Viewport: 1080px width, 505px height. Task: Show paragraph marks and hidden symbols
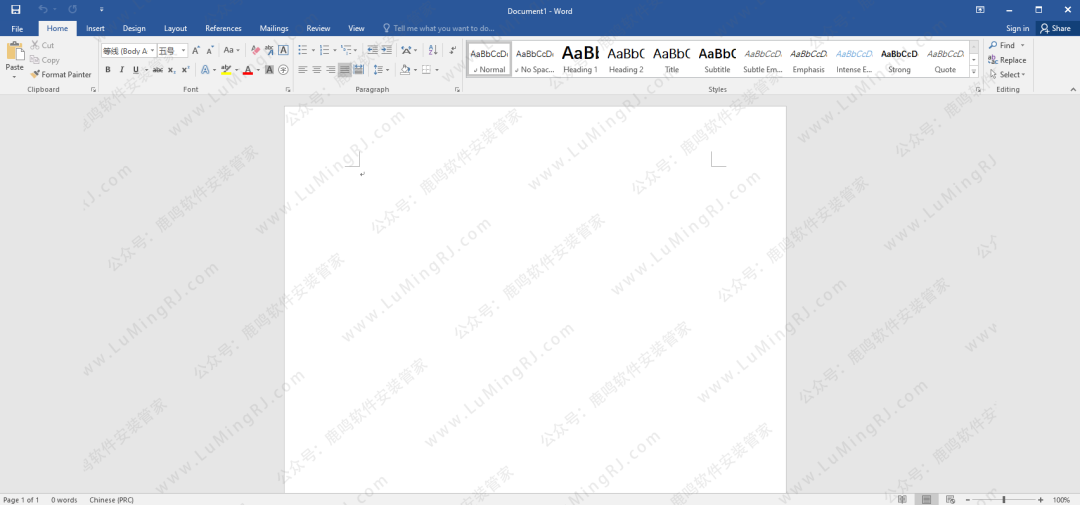453,50
